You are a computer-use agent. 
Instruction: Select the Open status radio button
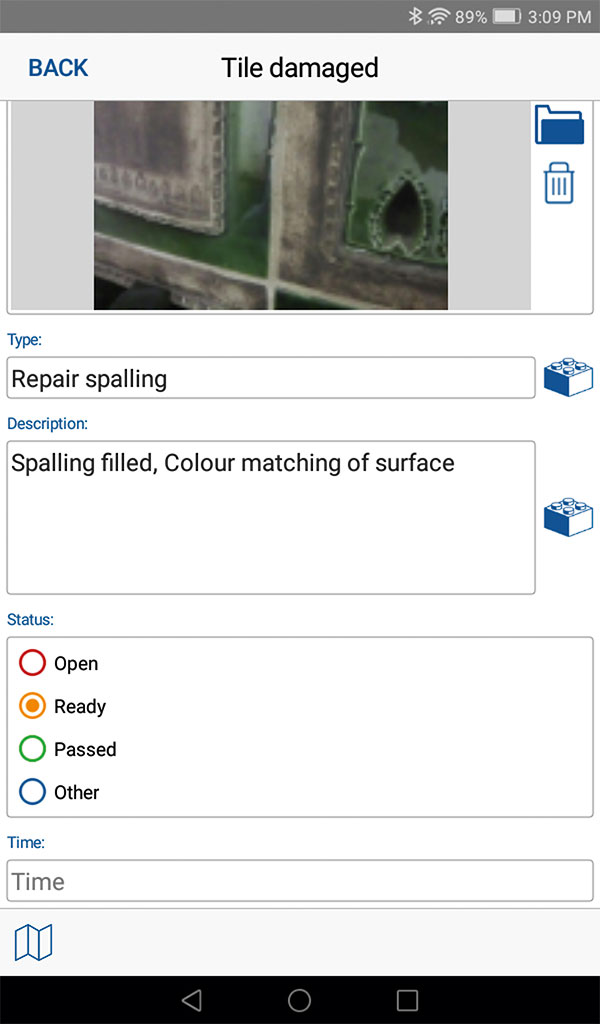tap(33, 663)
